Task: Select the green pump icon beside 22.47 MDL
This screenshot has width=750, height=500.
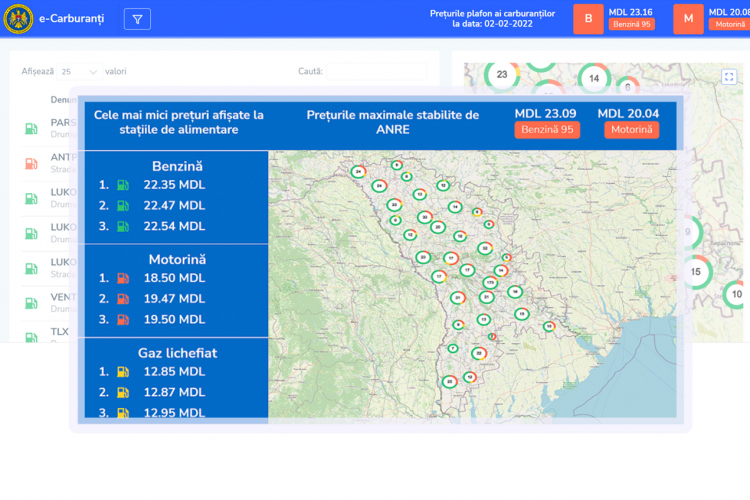Action: pos(123,206)
